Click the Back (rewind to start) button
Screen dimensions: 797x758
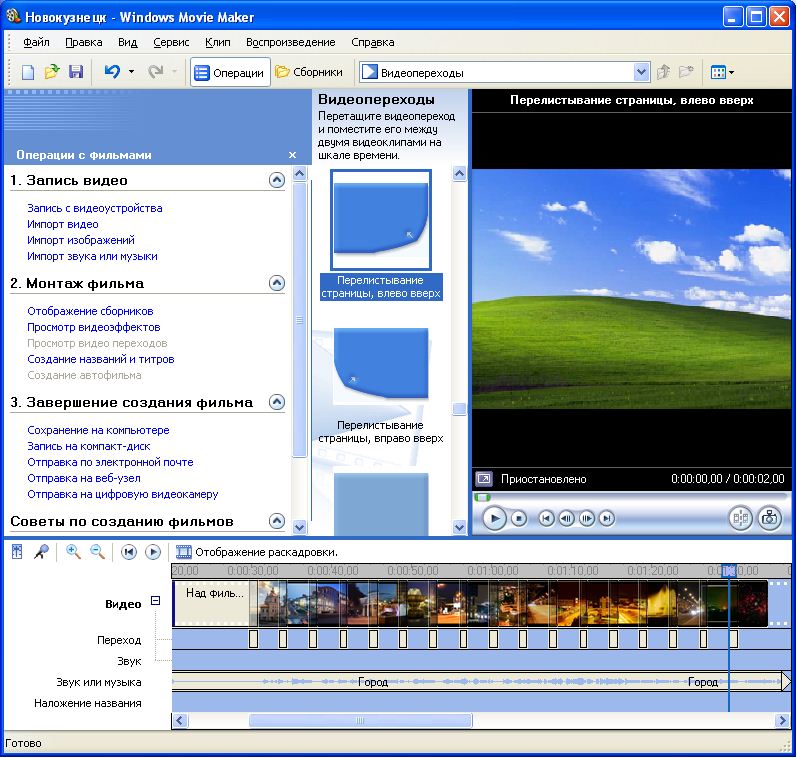pyautogui.click(x=546, y=519)
